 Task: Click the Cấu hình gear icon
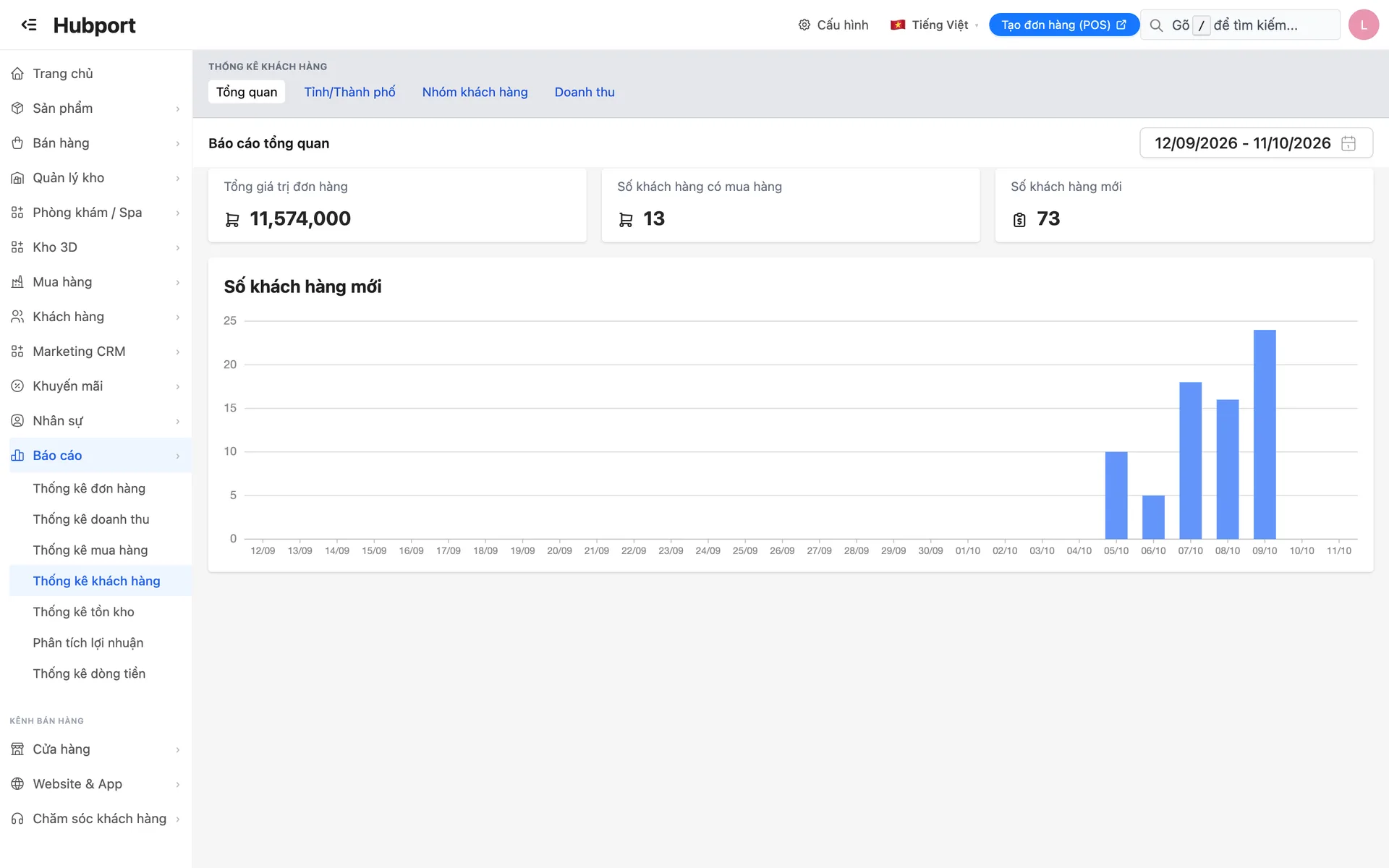(804, 25)
